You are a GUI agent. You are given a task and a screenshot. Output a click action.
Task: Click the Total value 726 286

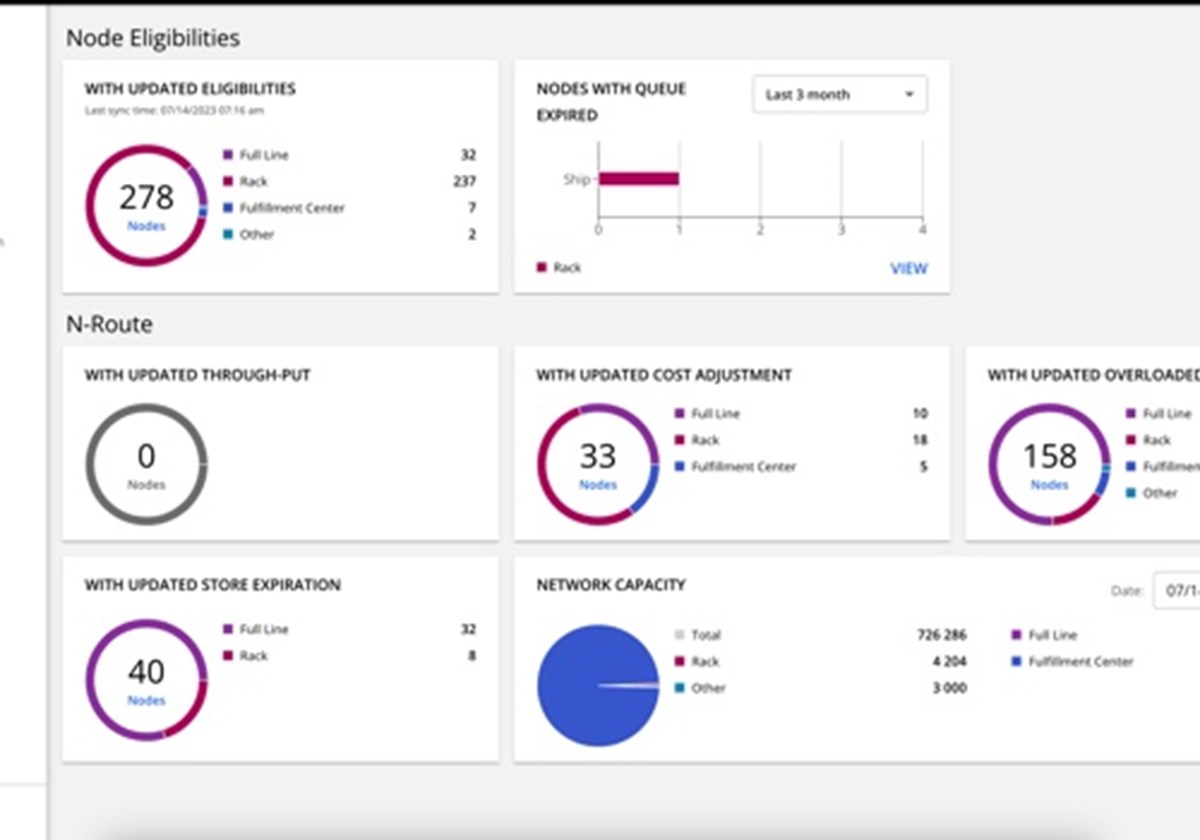click(x=942, y=635)
